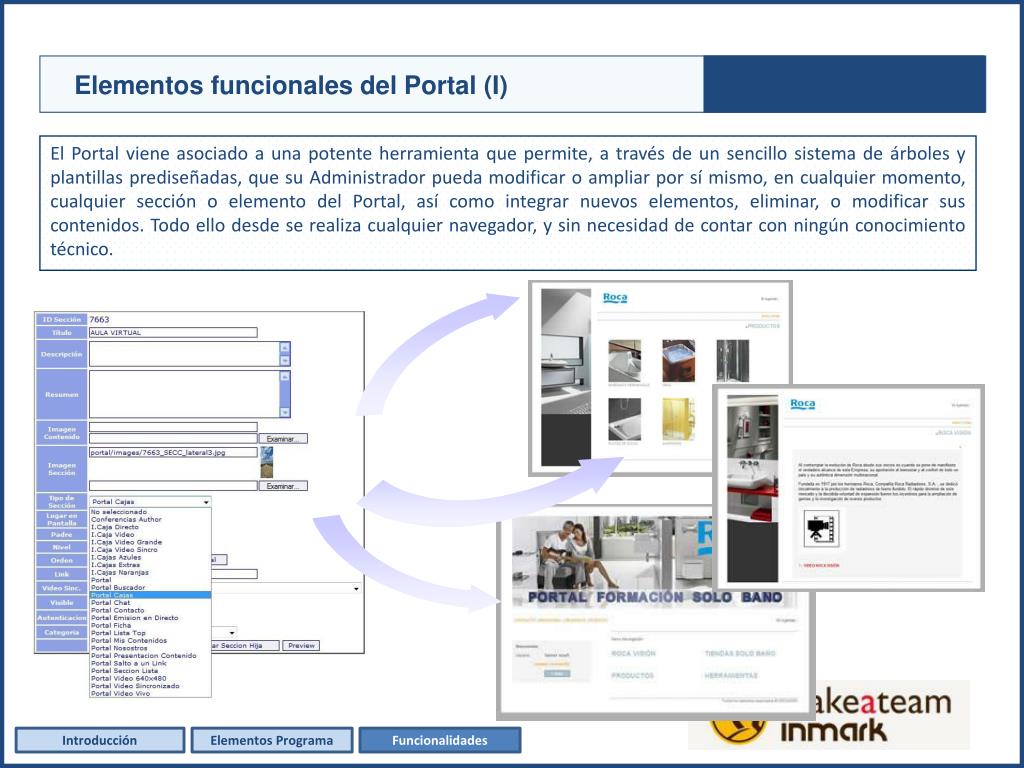Click the Seccion Hija button
This screenshot has height=768, width=1024.
[x=245, y=645]
